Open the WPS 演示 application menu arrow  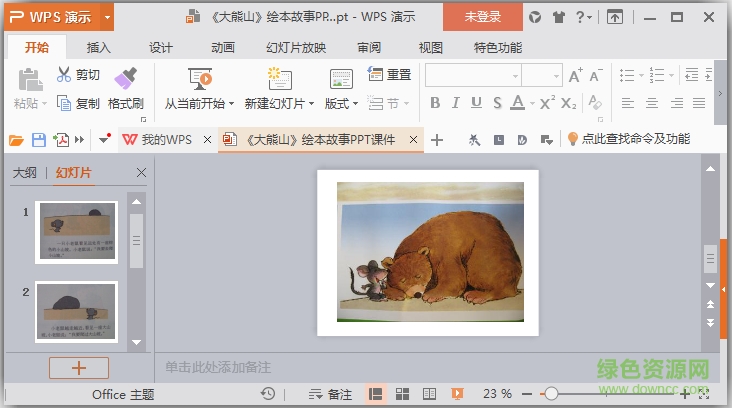[x=107, y=17]
